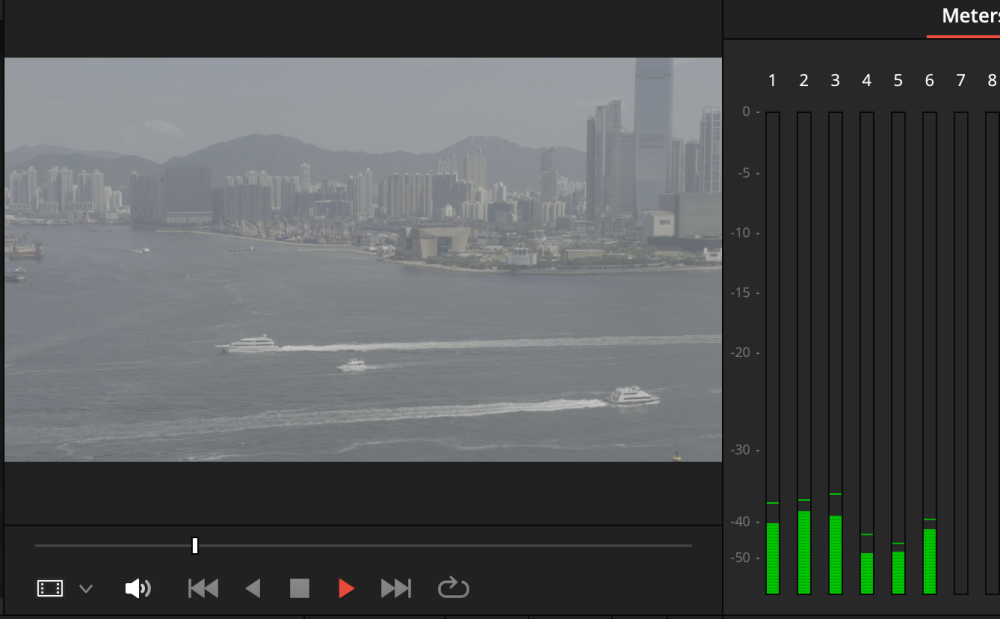1000x619 pixels.
Task: Toggle loop playback
Action: tap(453, 588)
